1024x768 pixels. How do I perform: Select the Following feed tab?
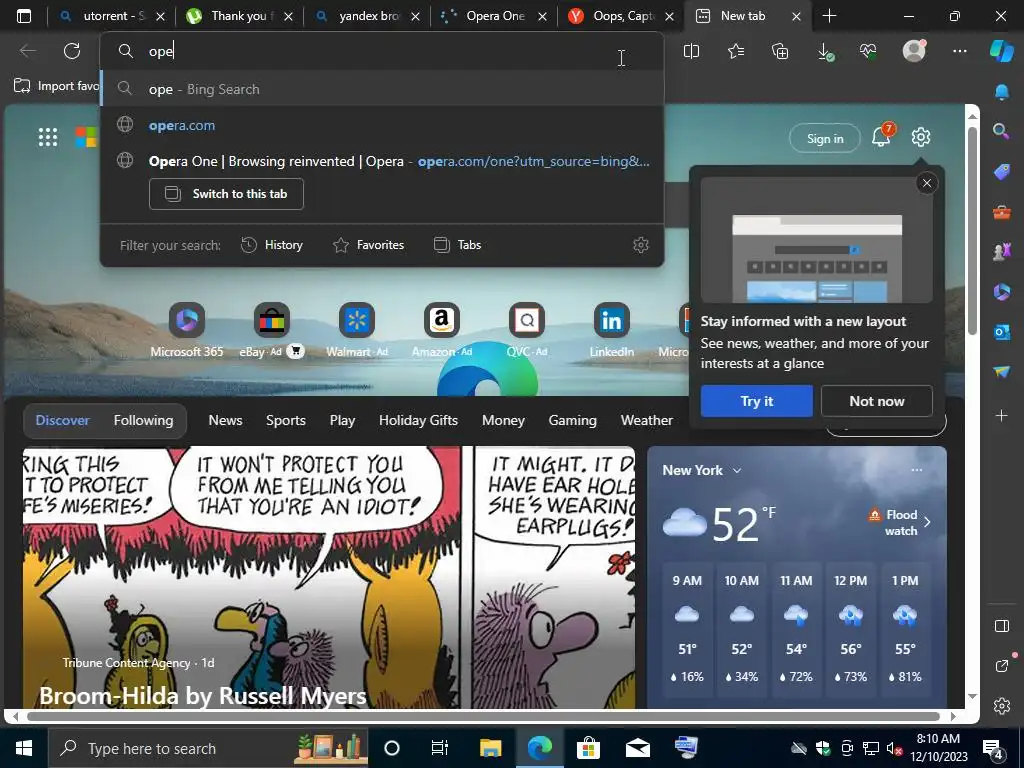point(143,421)
